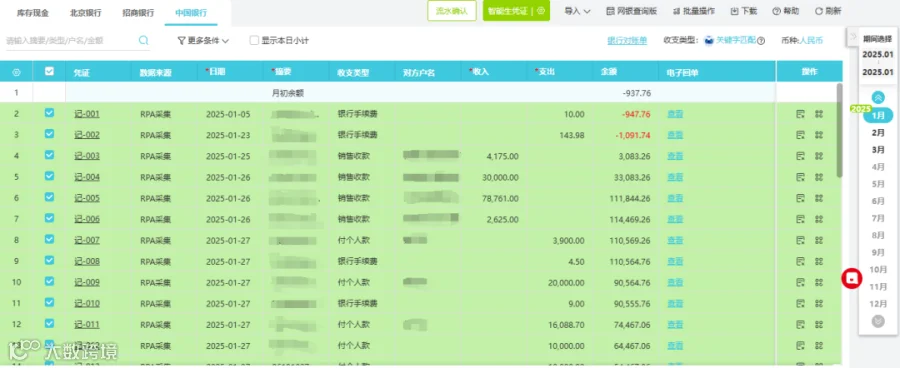This screenshot has height=368, width=900.
Task: Click link-style operation icon in 记-010 row
Action: coord(819,303)
